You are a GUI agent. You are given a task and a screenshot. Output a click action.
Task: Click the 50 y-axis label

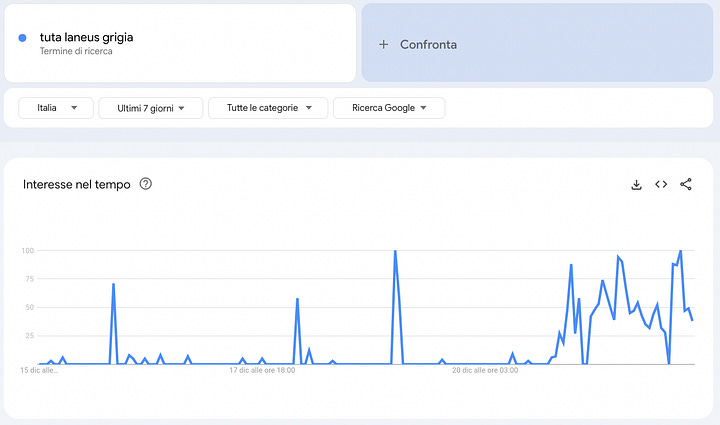(x=30, y=308)
